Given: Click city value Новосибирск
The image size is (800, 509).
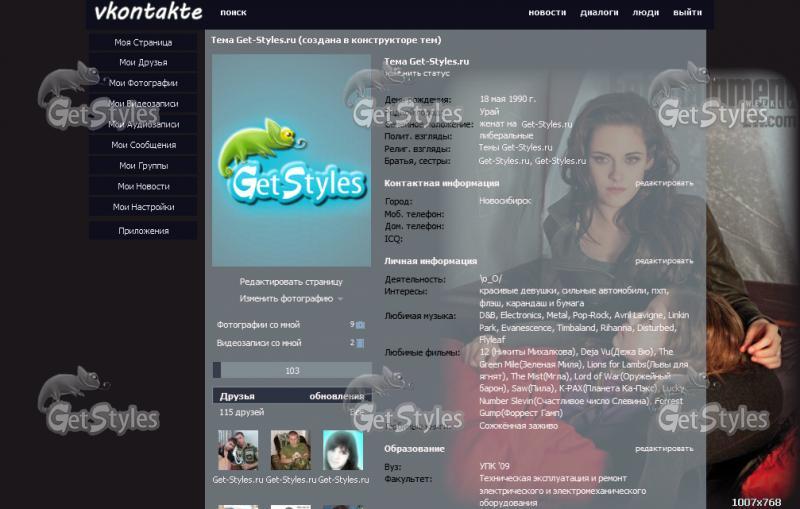Looking at the screenshot, I should pyautogui.click(x=505, y=201).
